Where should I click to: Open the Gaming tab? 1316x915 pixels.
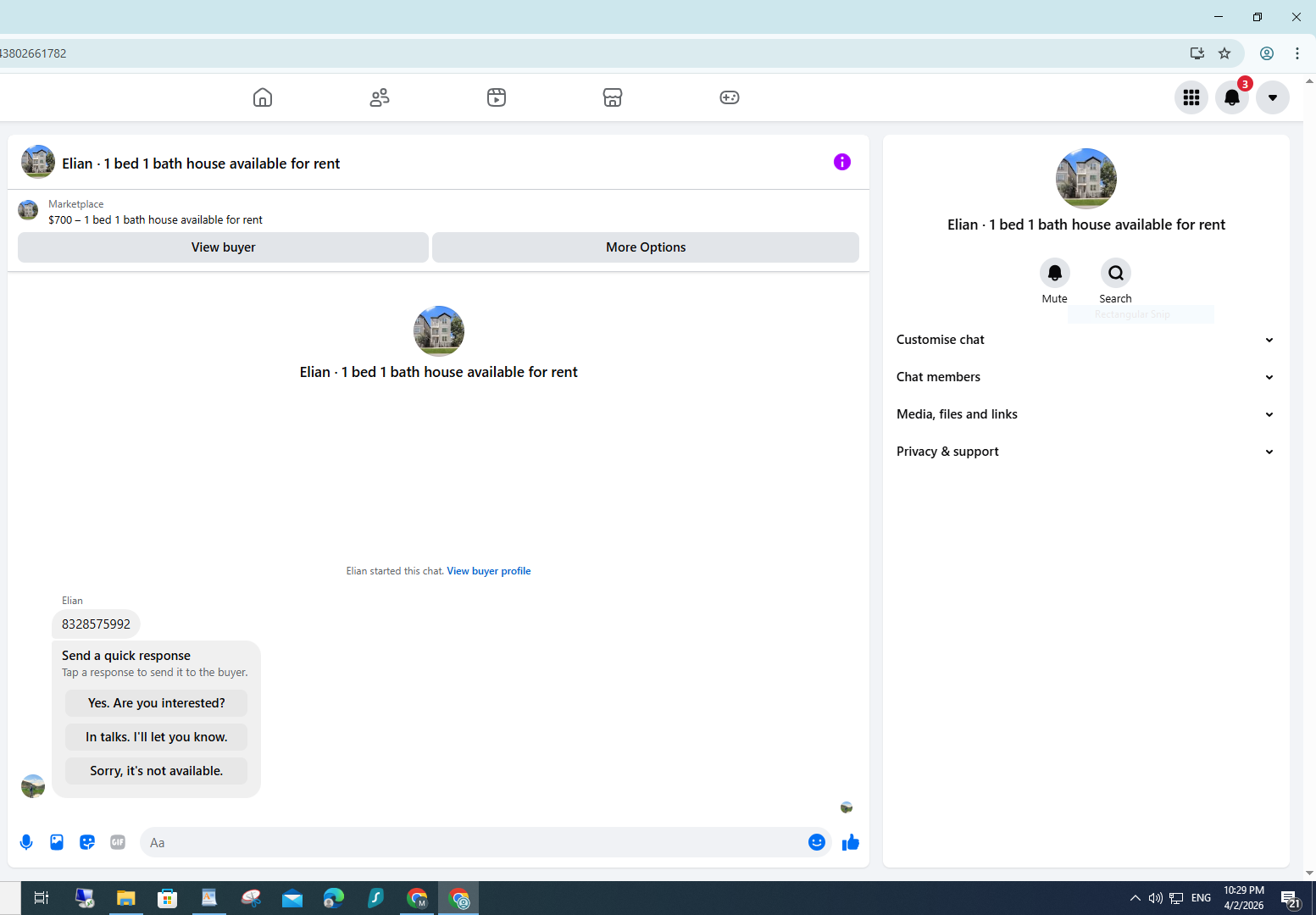[x=730, y=97]
